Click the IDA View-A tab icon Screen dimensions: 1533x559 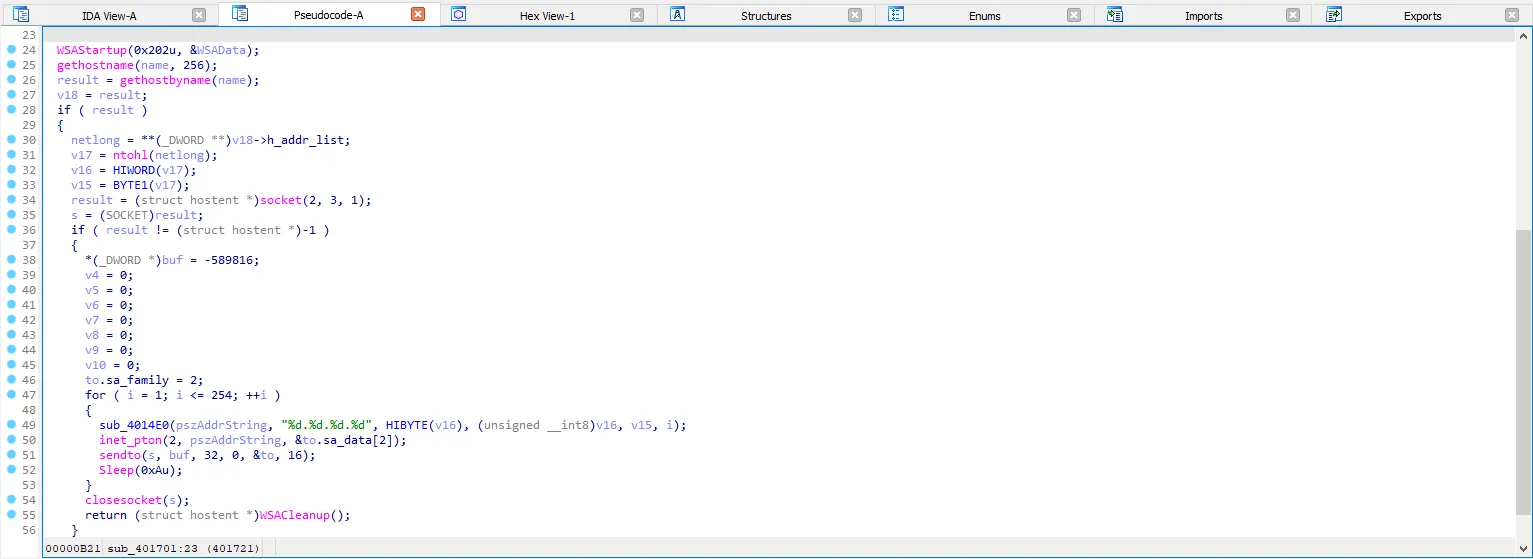pos(20,15)
